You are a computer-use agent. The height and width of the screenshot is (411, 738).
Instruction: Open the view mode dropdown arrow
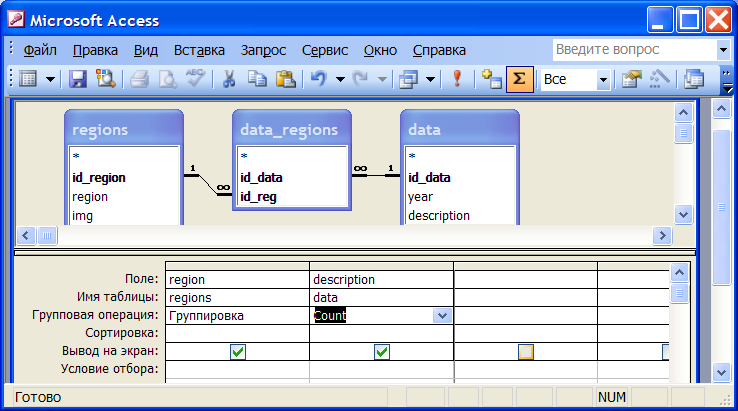[x=50, y=79]
